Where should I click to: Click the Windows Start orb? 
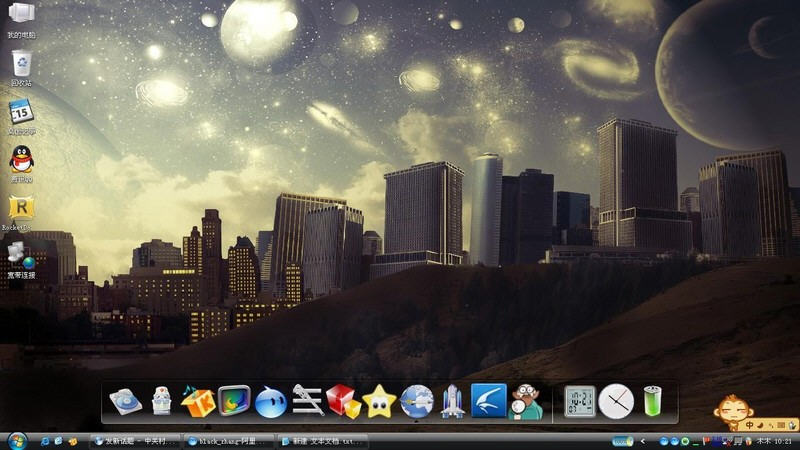17,440
